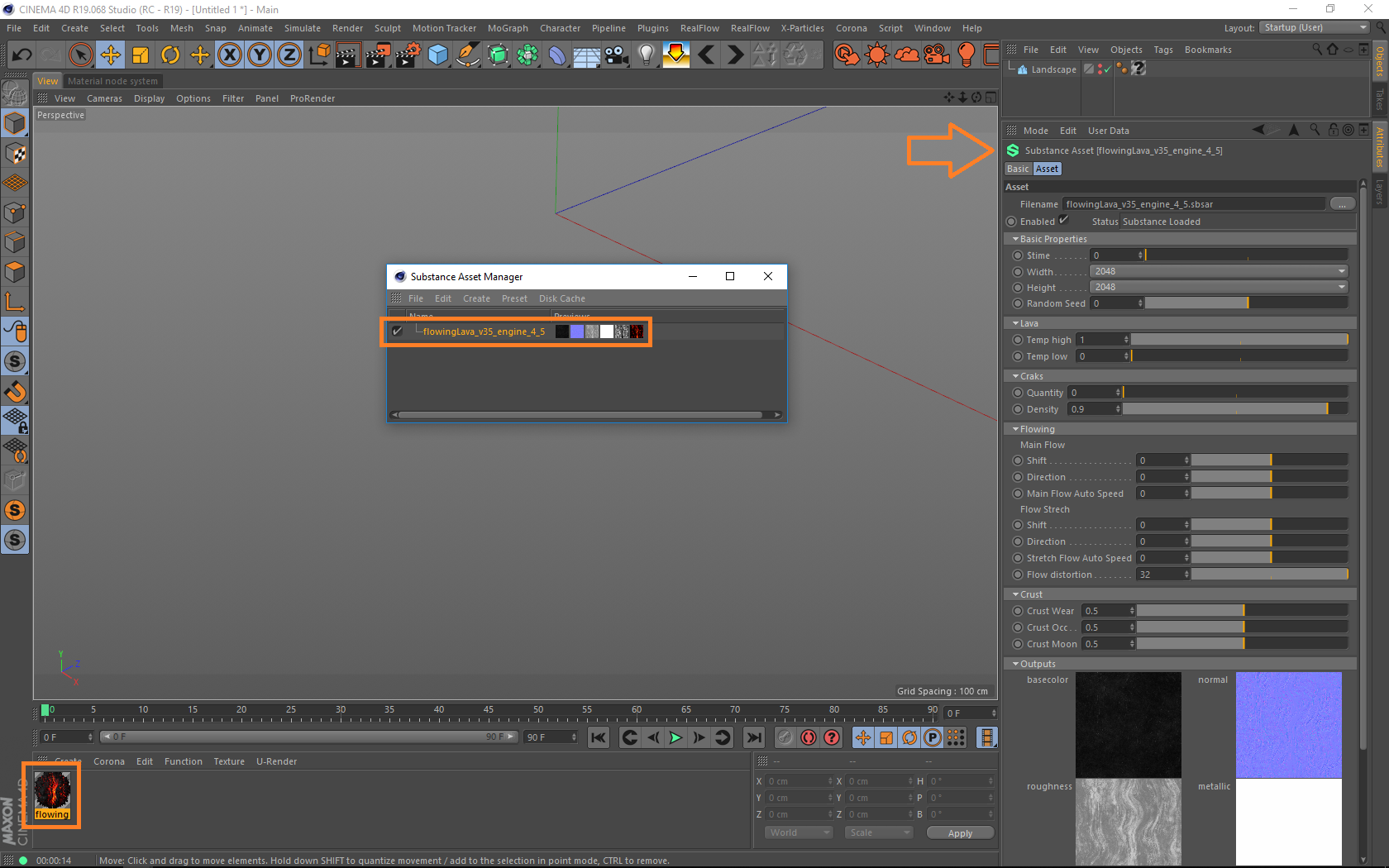Viewport: 1389px width, 868px height.
Task: Click the Filename input field
Action: pyautogui.click(x=1194, y=203)
